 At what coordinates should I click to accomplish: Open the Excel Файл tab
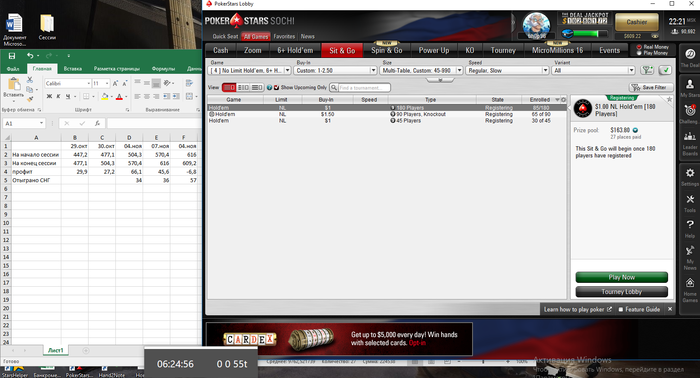pyautogui.click(x=13, y=69)
